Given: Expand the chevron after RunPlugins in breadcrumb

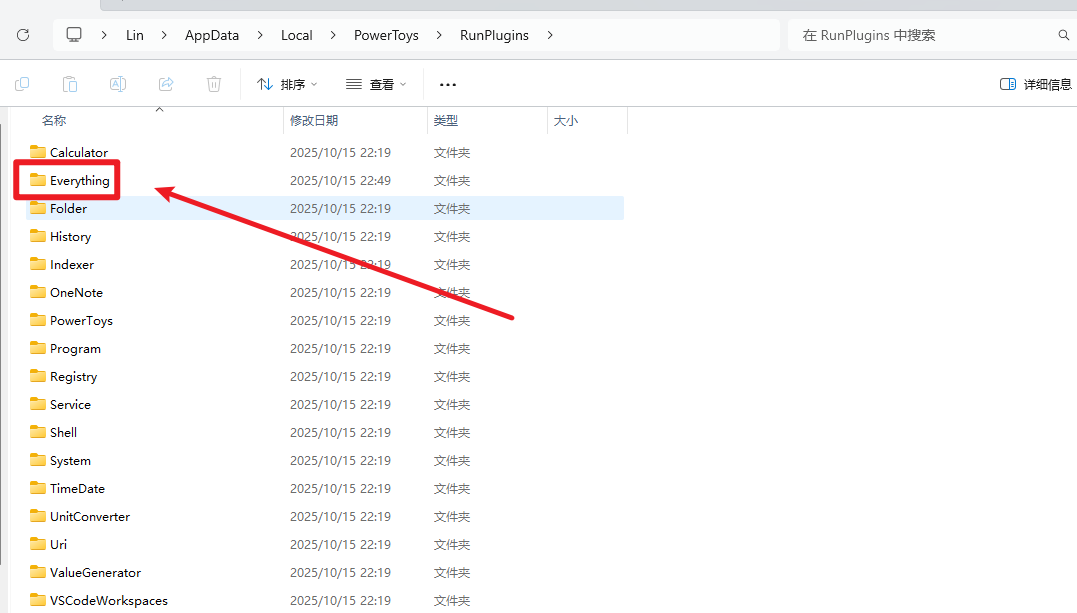Looking at the screenshot, I should (550, 35).
